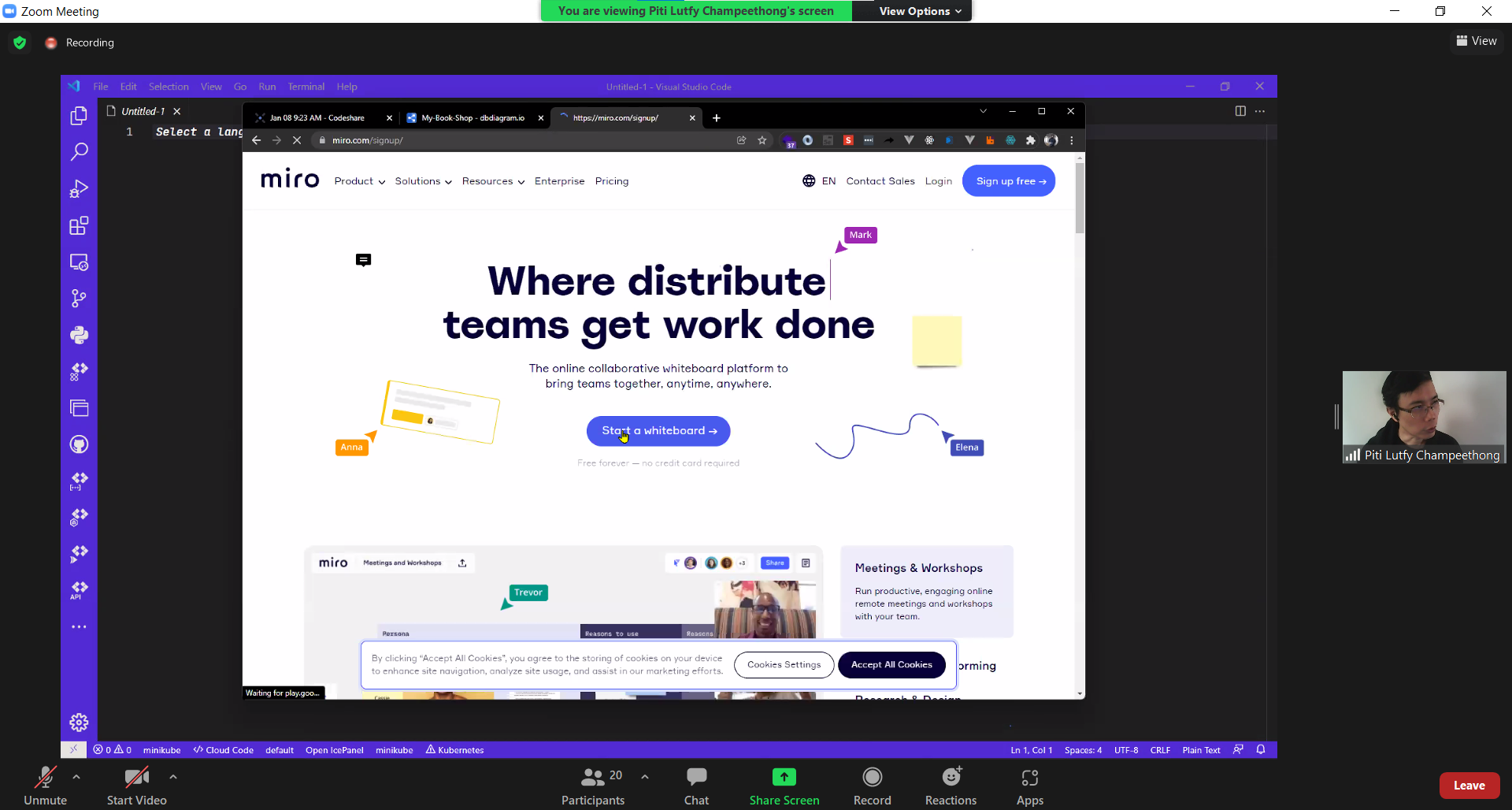This screenshot has width=1512, height=810.
Task: Open VS Code Selection menu
Action: tap(169, 87)
